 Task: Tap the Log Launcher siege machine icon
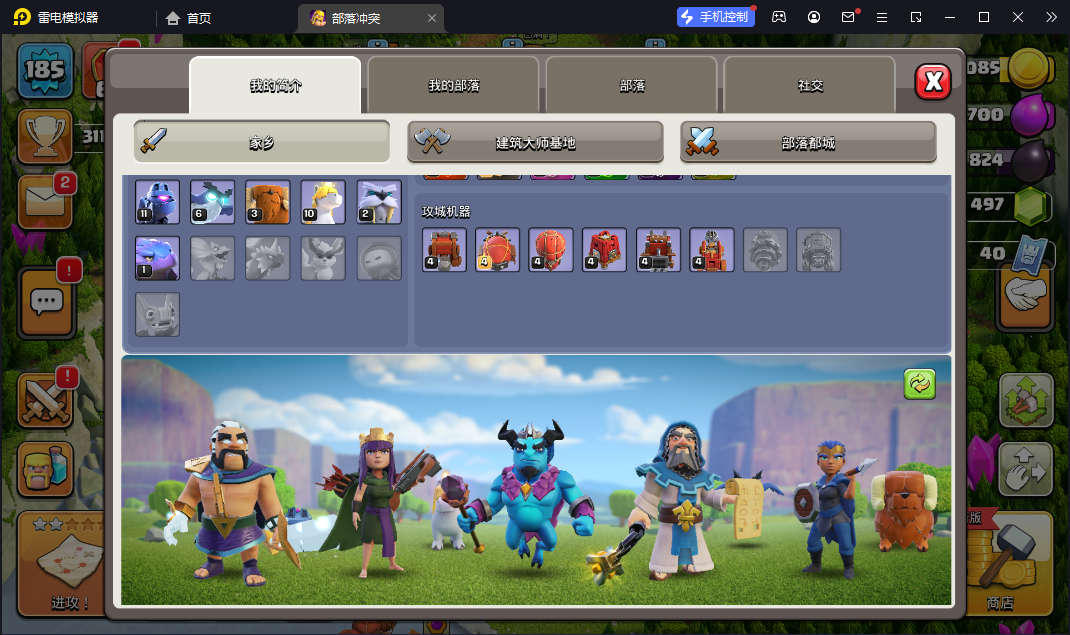point(658,250)
